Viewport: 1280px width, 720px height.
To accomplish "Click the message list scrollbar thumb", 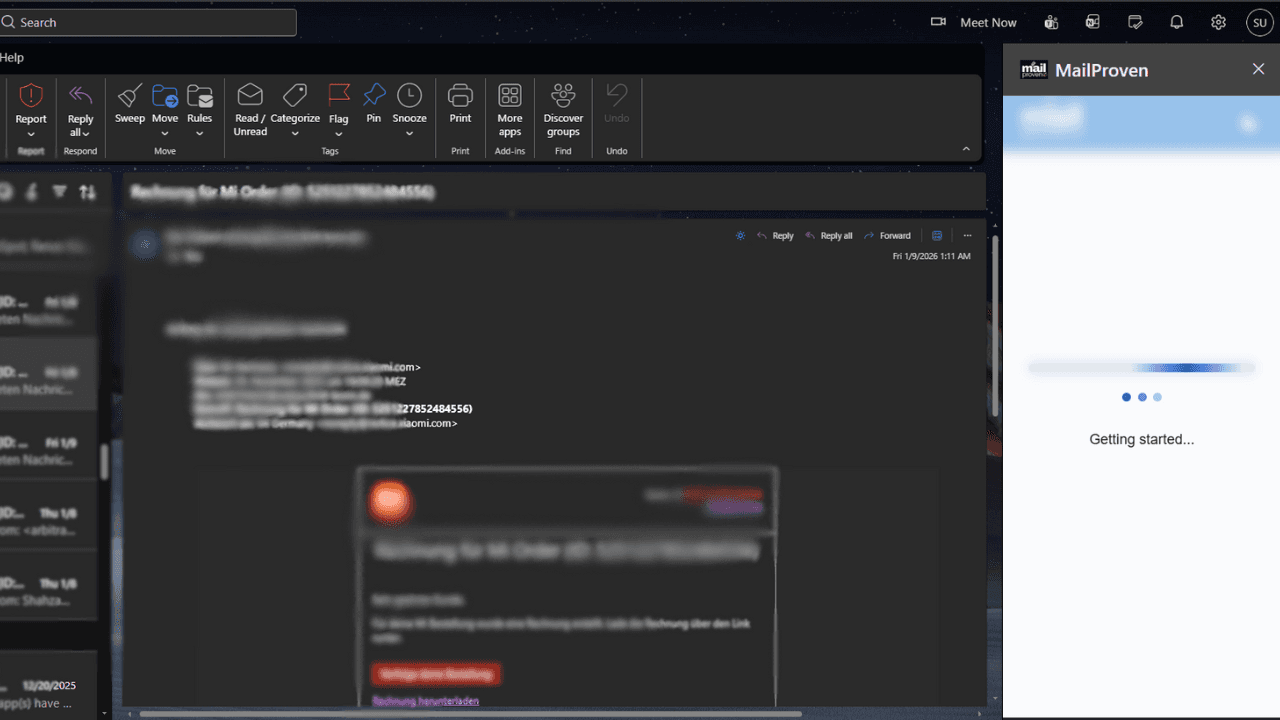I will point(104,462).
